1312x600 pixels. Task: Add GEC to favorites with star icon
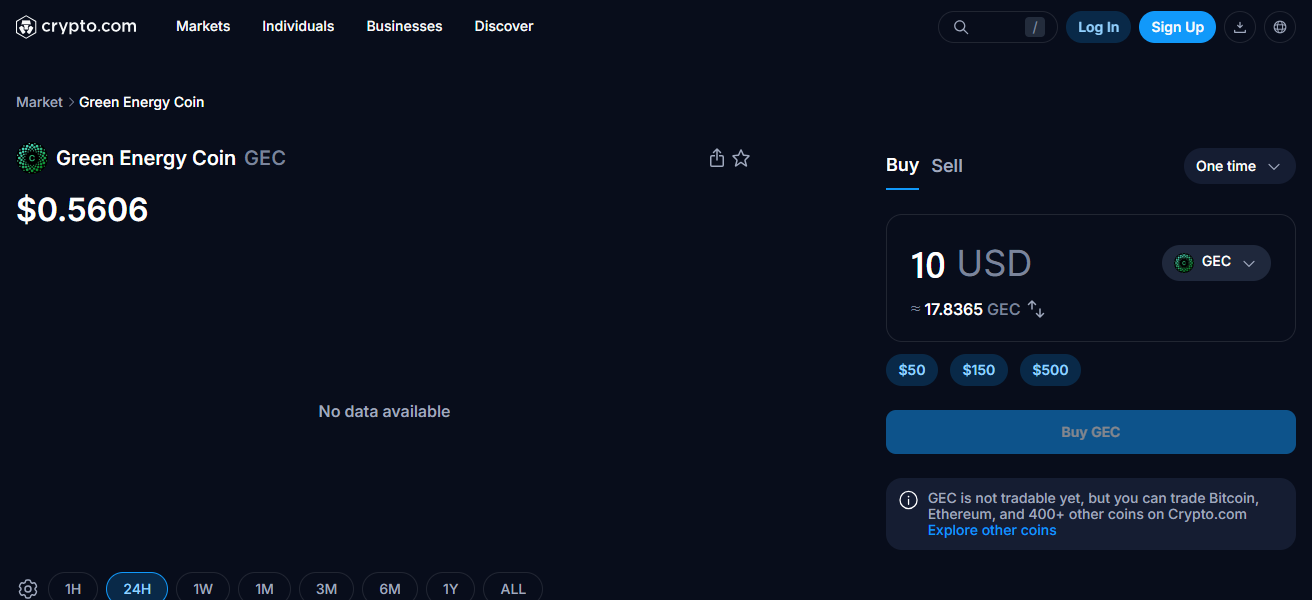pos(741,158)
